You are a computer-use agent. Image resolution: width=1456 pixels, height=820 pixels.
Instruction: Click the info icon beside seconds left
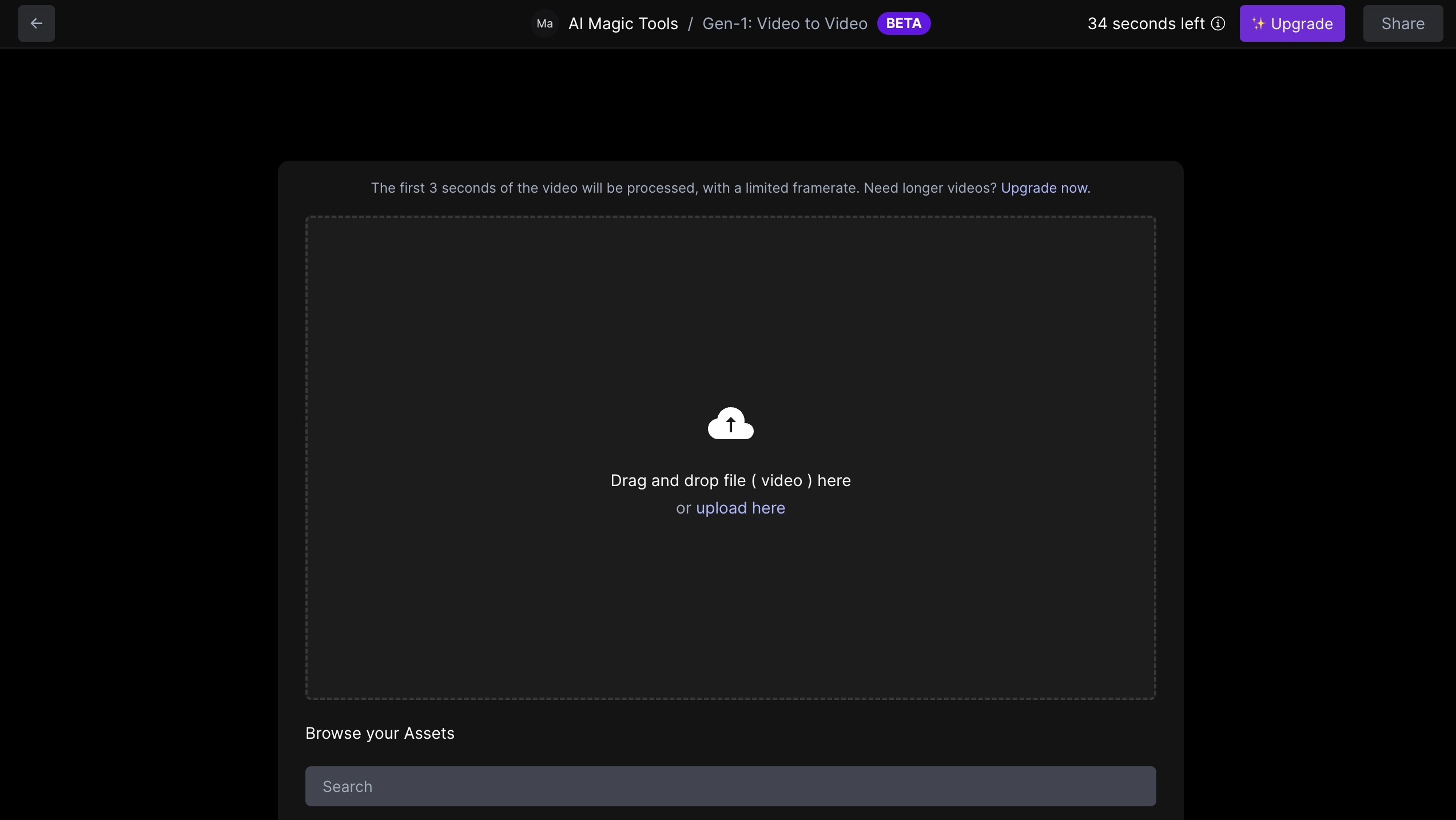pos(1218,23)
